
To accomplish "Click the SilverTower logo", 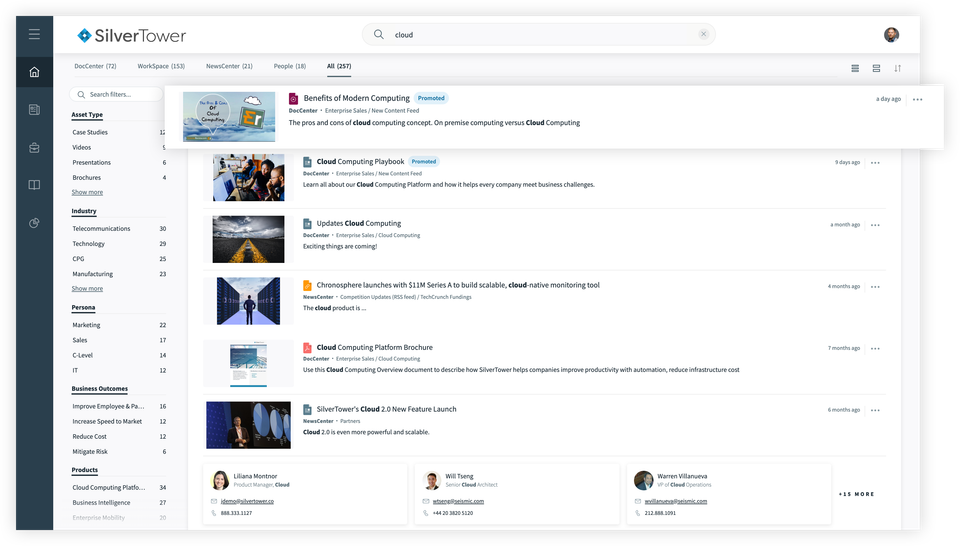I will click(x=132, y=36).
